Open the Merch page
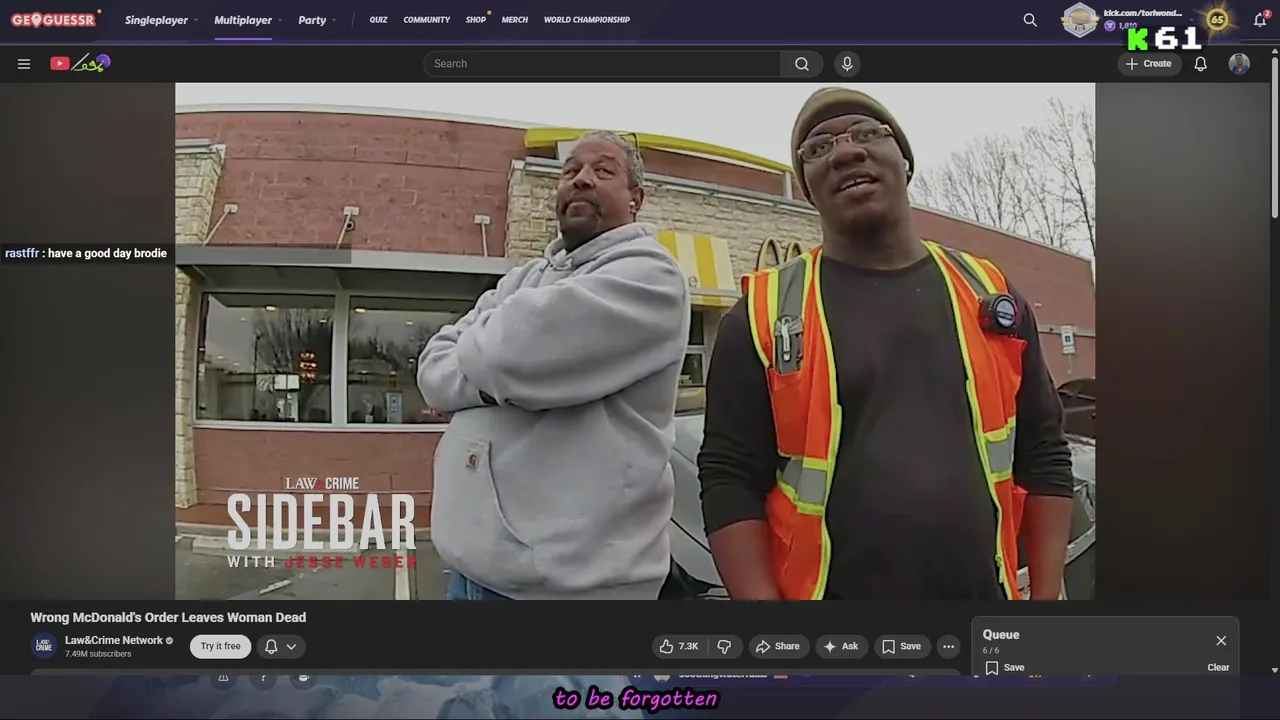 [x=515, y=20]
